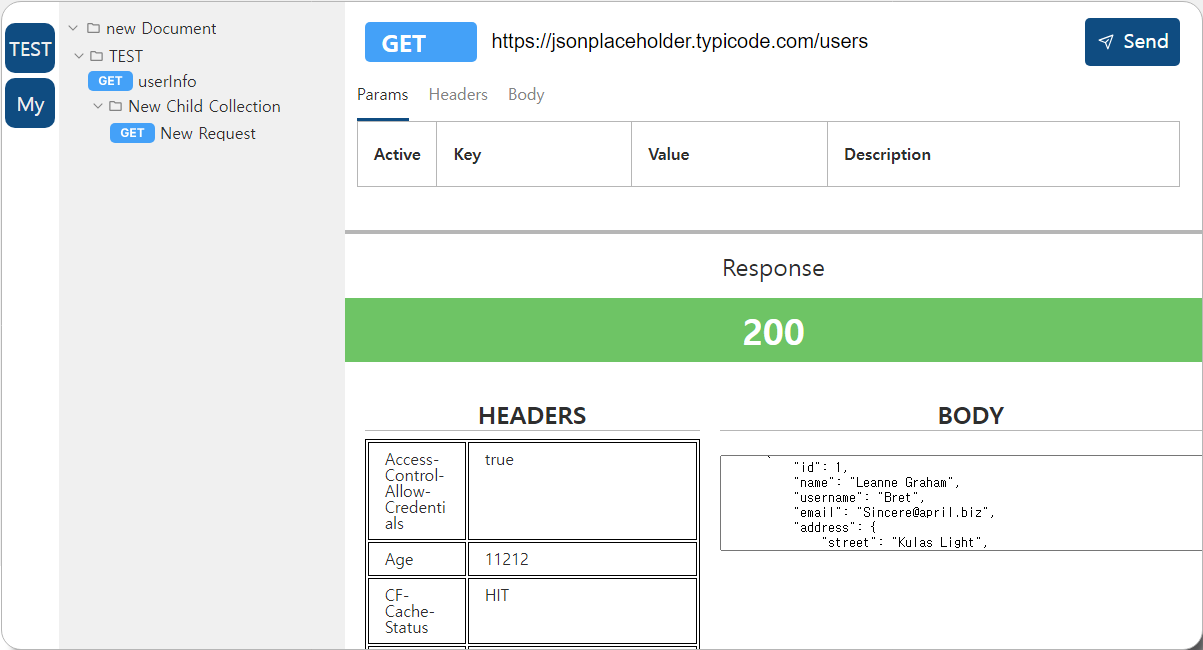
Task: Click the New Child Collection folder icon
Action: (x=115, y=106)
